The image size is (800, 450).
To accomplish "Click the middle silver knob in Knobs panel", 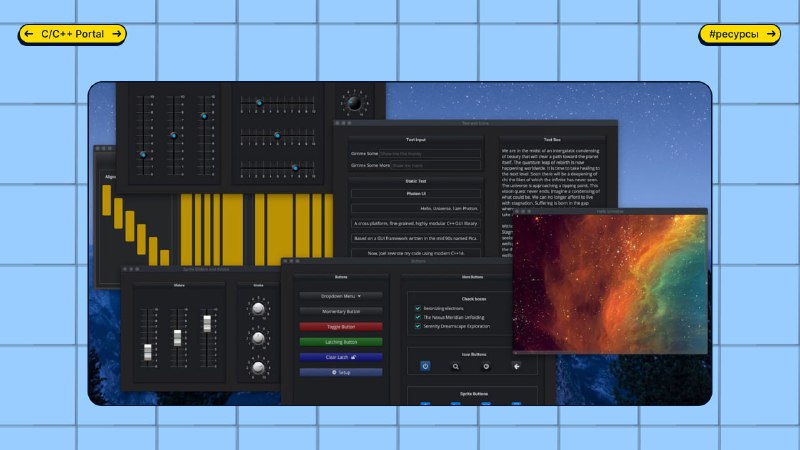I will [258, 338].
